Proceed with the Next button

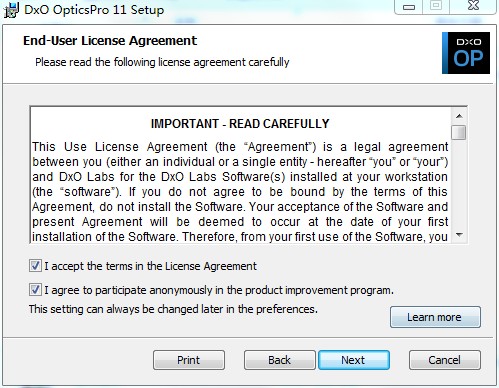point(354,360)
